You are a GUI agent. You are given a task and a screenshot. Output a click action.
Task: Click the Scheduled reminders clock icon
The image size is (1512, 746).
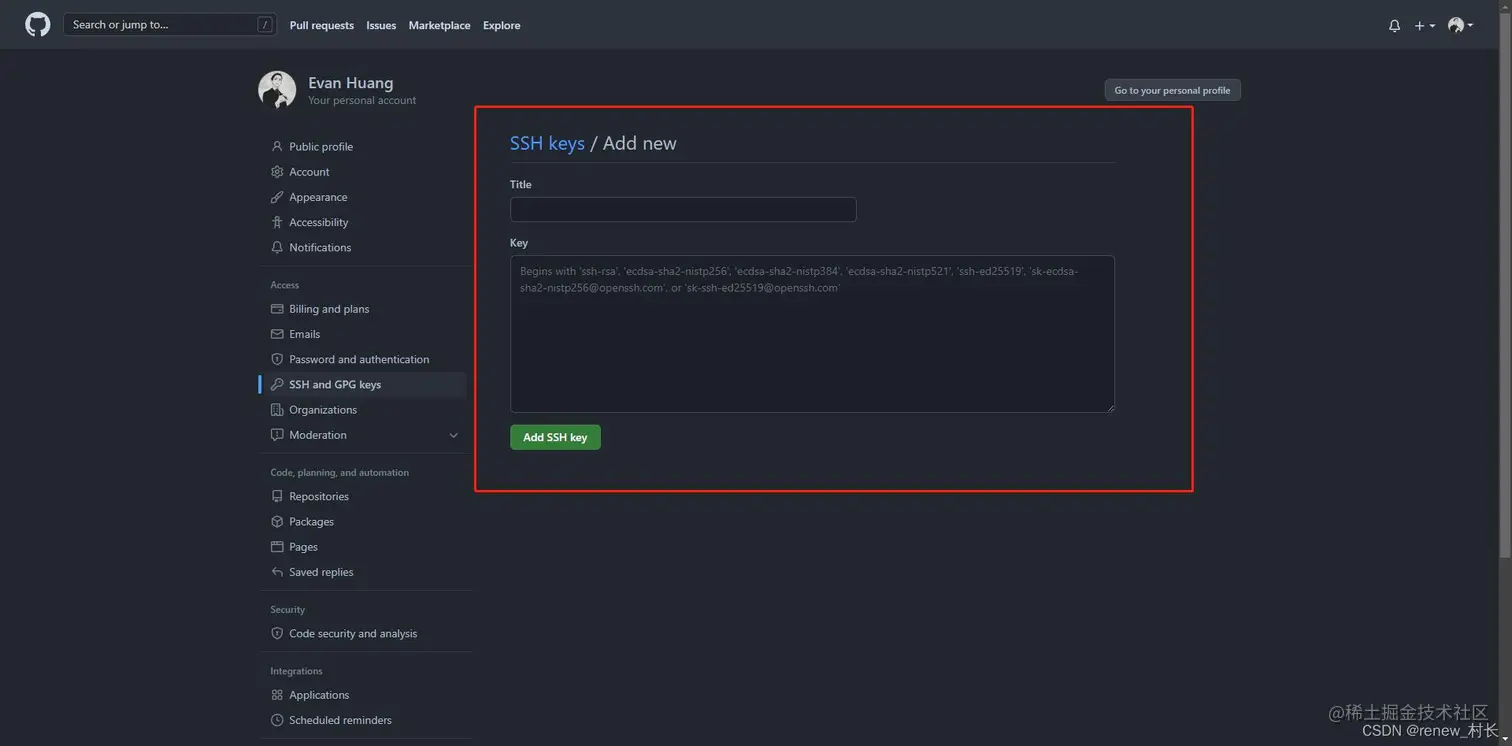(x=277, y=720)
